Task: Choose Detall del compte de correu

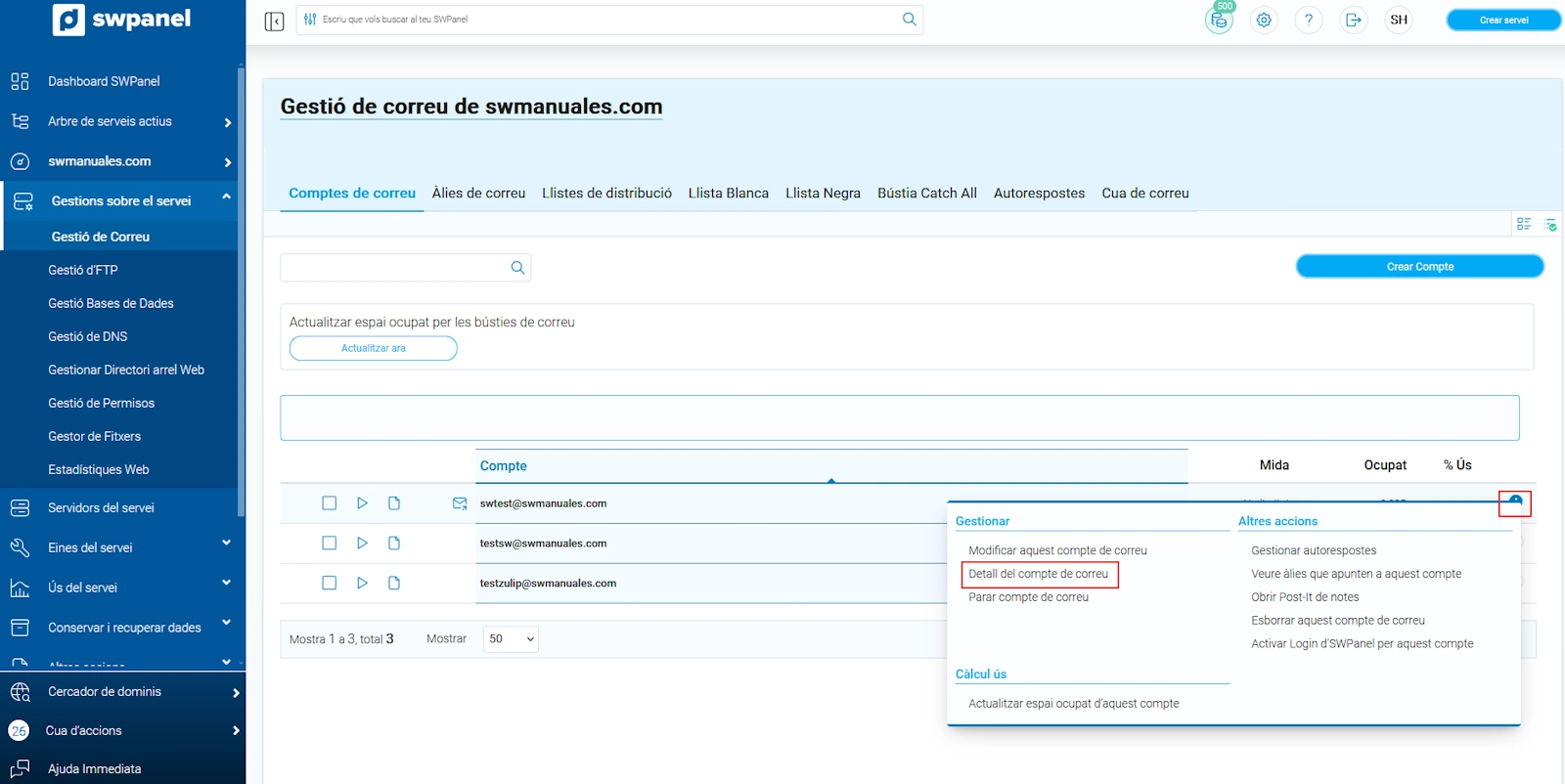Action: click(1038, 574)
